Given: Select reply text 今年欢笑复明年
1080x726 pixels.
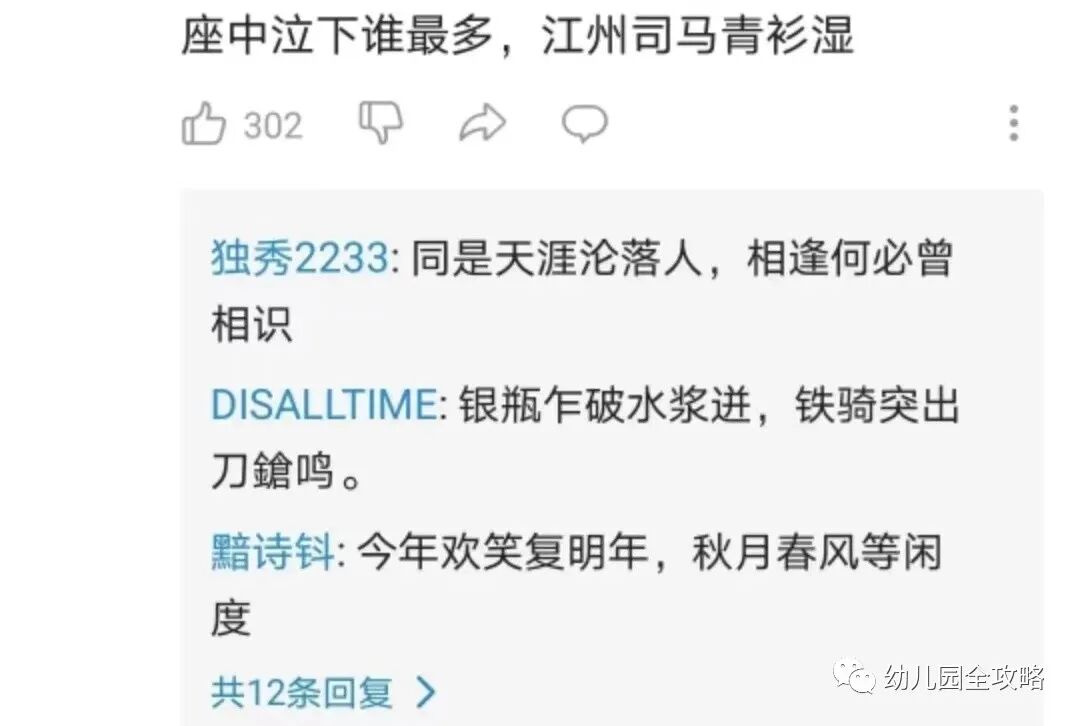Looking at the screenshot, I should point(503,552).
